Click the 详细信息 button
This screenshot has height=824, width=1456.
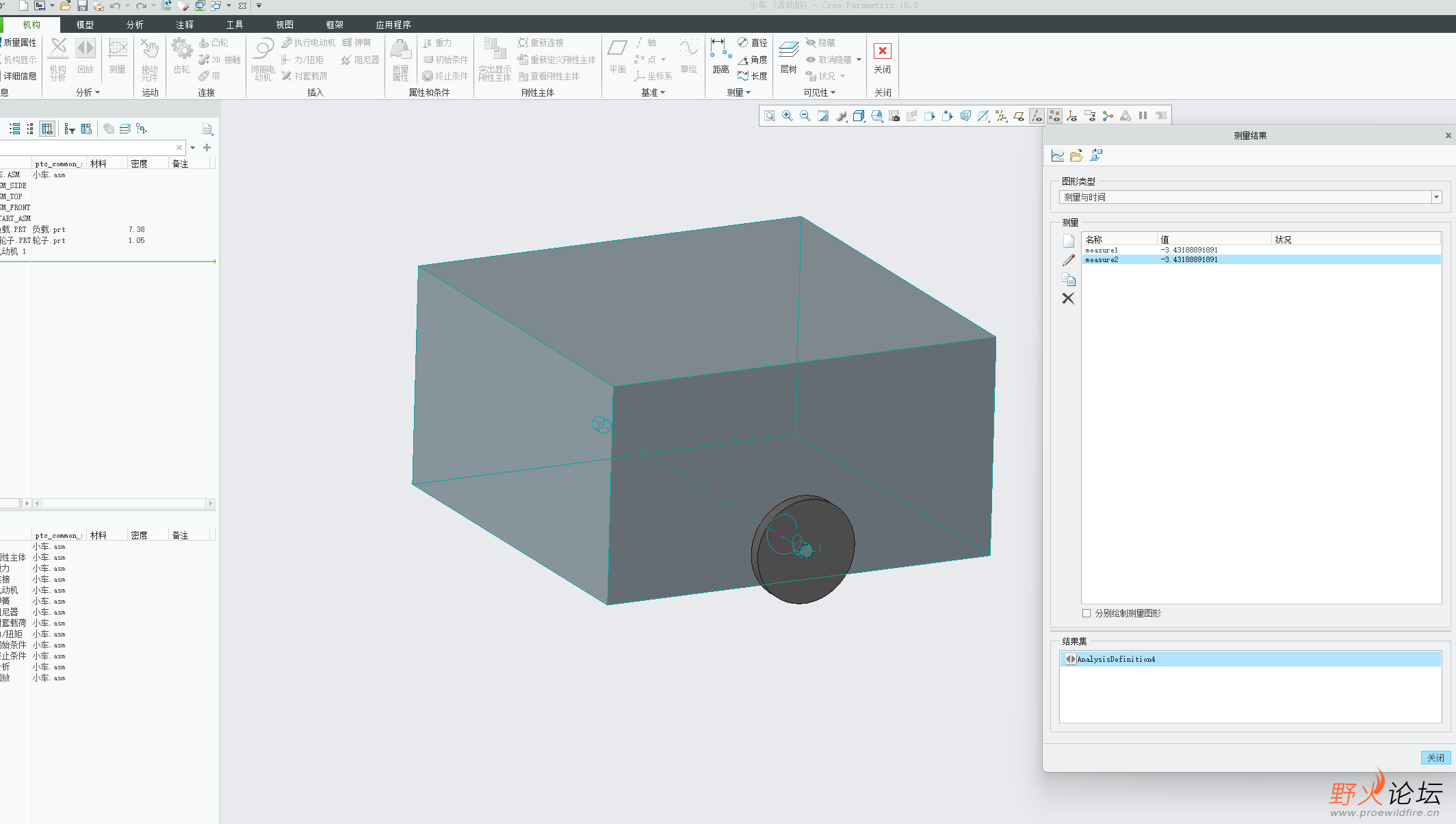(x=18, y=76)
